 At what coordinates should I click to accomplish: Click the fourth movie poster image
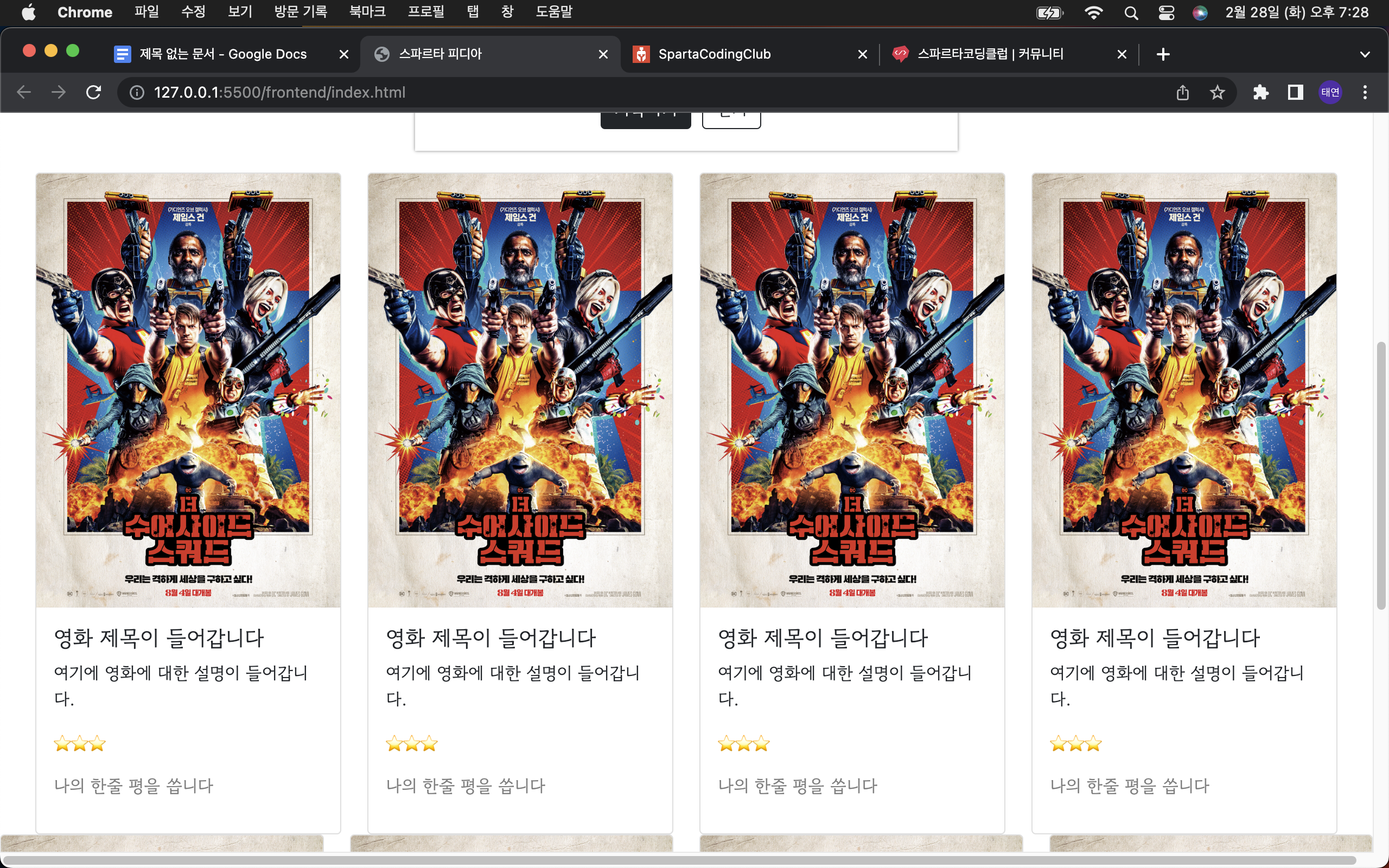pyautogui.click(x=1184, y=391)
